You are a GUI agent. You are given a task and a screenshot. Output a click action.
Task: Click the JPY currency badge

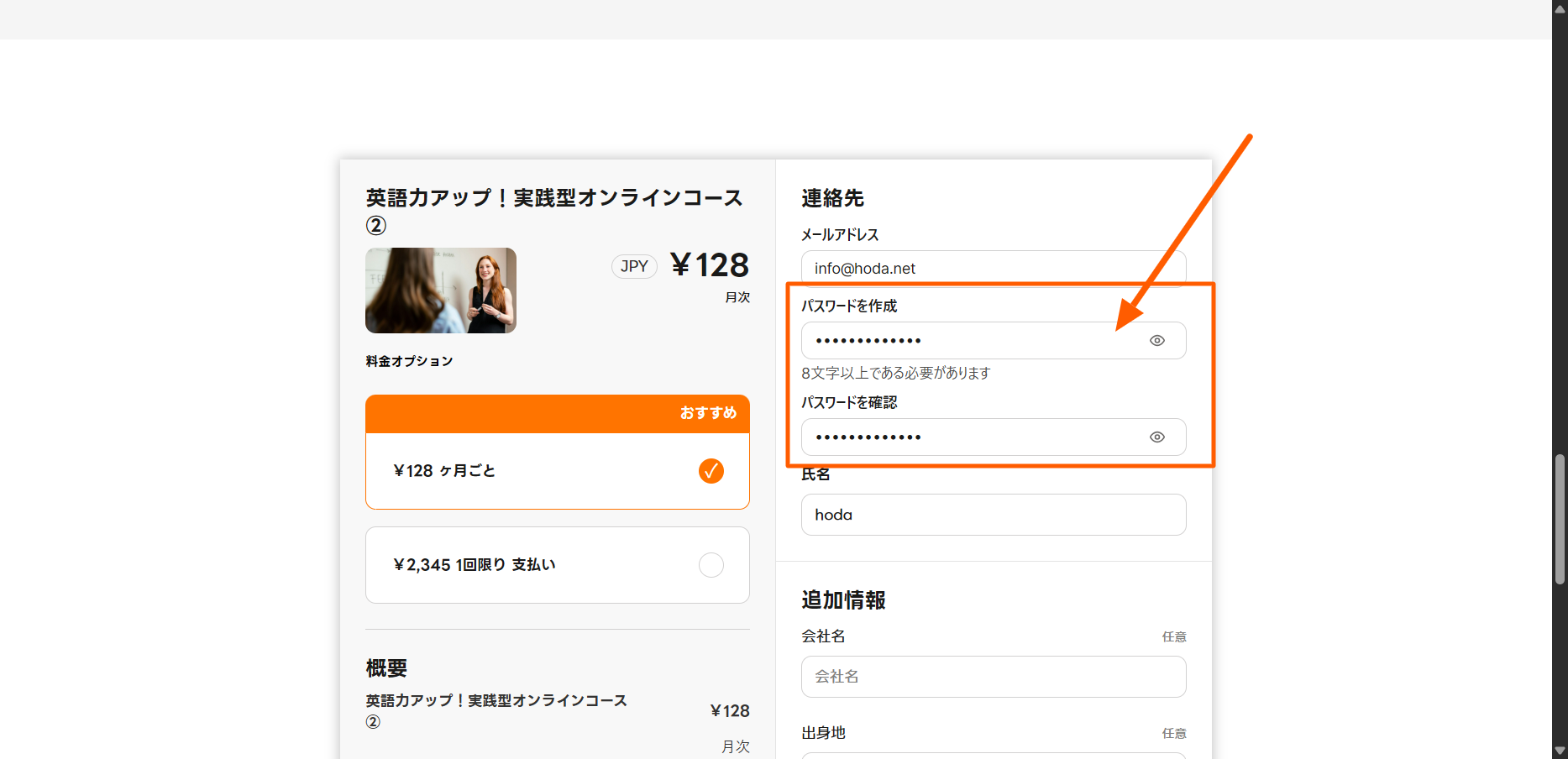(x=634, y=267)
